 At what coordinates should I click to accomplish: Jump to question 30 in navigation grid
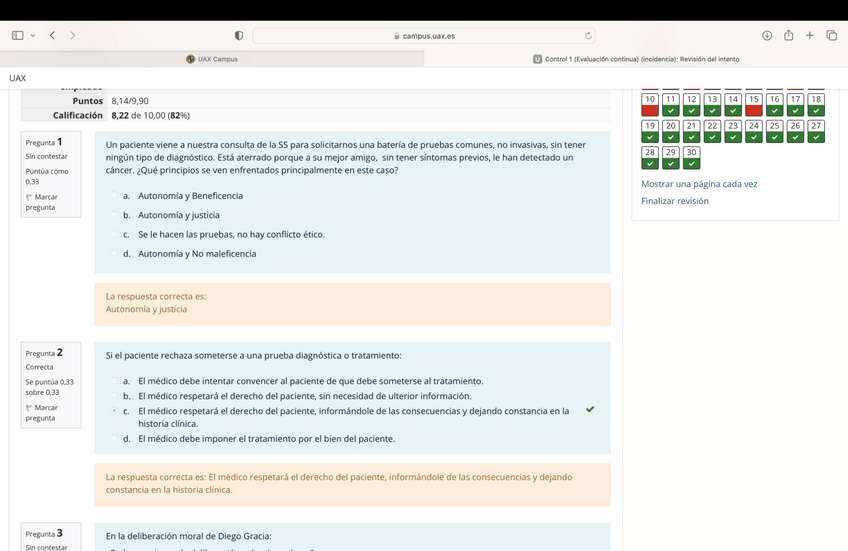pos(691,158)
